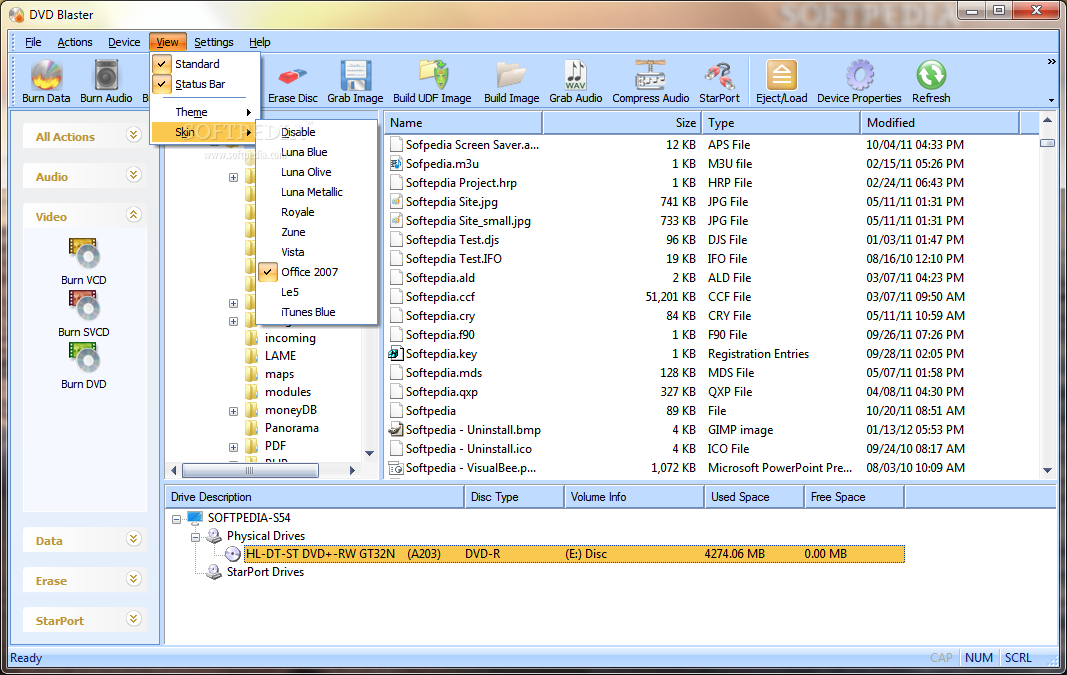Image resolution: width=1067 pixels, height=675 pixels.
Task: Open the Actions menu
Action: click(x=75, y=42)
